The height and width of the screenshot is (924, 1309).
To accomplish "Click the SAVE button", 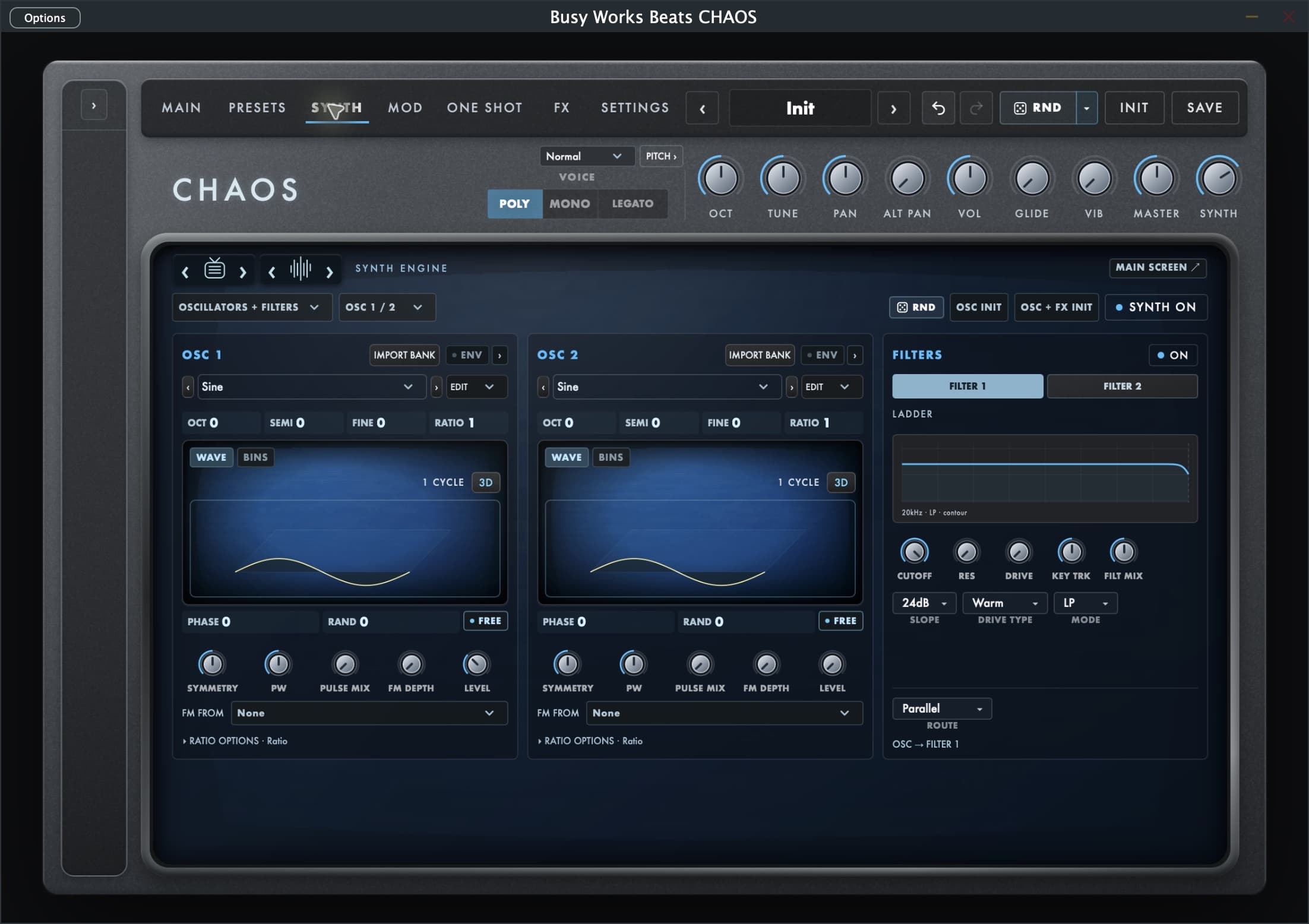I will (x=1204, y=108).
